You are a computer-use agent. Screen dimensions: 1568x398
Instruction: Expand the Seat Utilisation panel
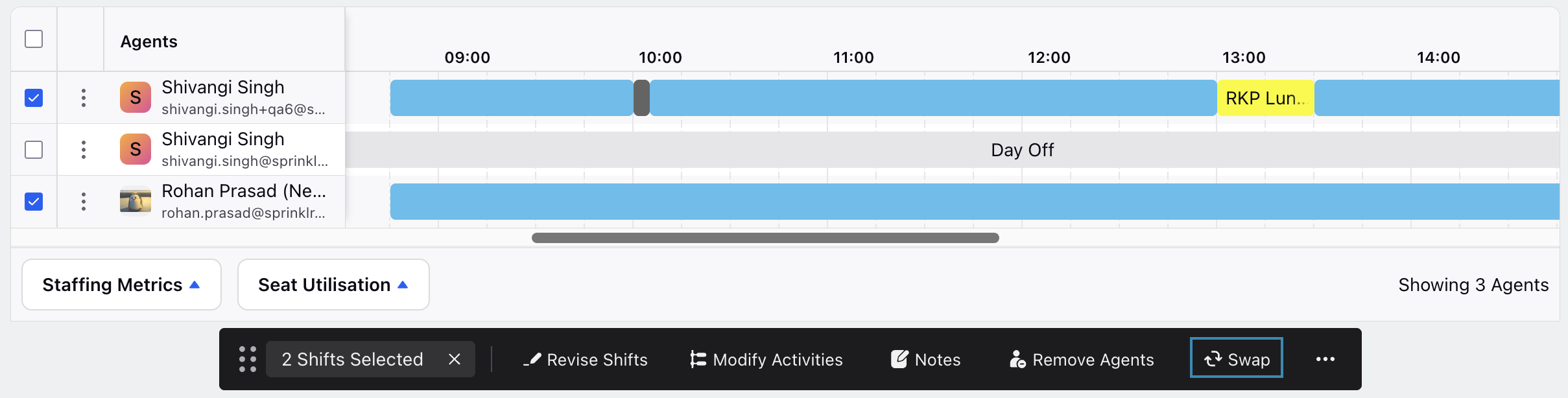[x=333, y=285]
